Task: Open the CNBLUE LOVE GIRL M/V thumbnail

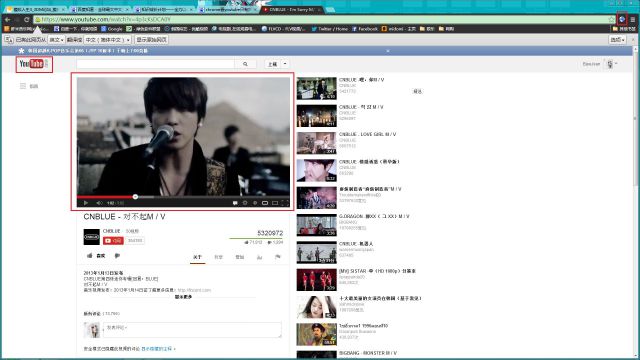Action: pos(317,143)
